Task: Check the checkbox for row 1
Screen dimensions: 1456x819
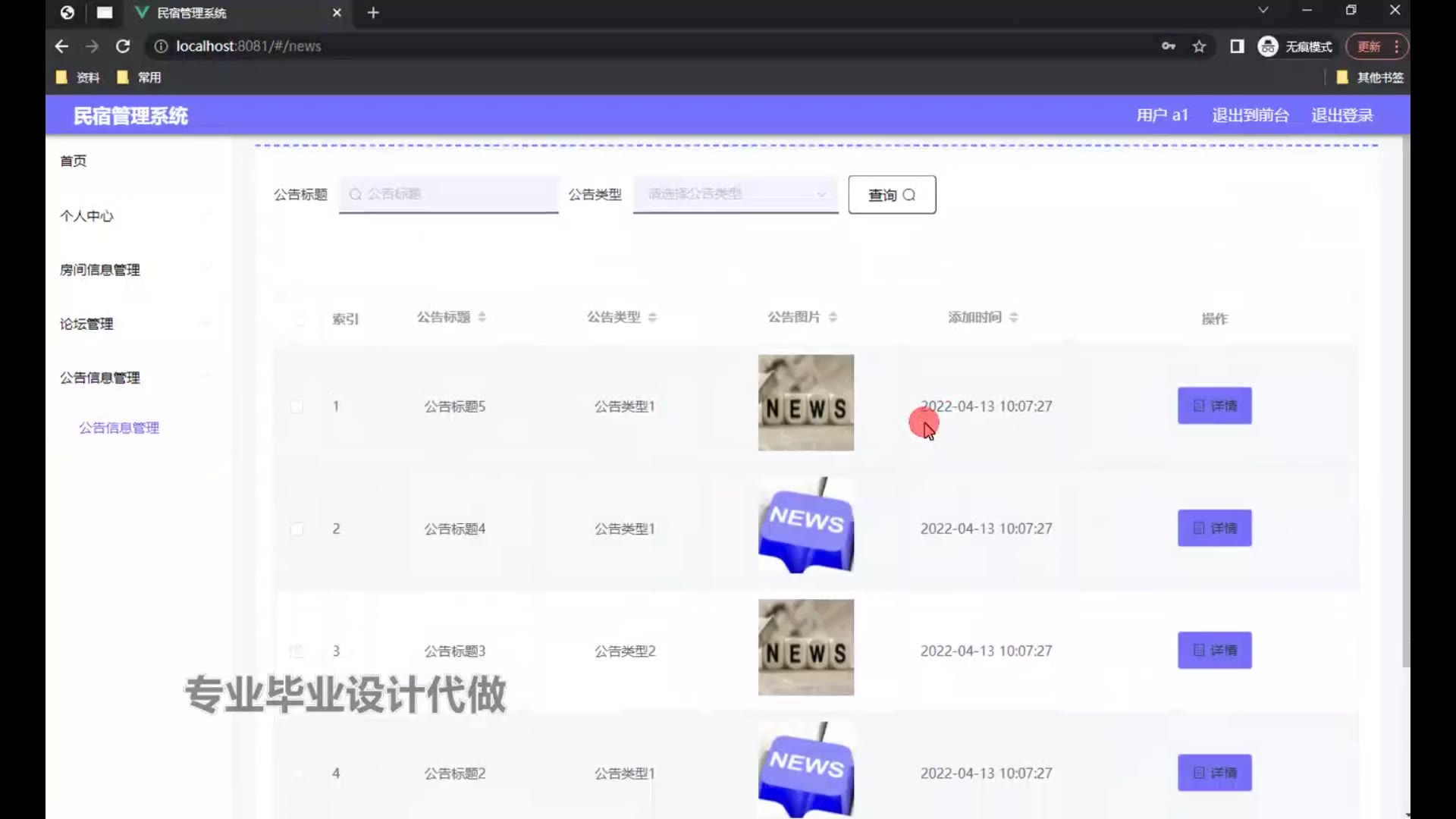Action: point(297,406)
